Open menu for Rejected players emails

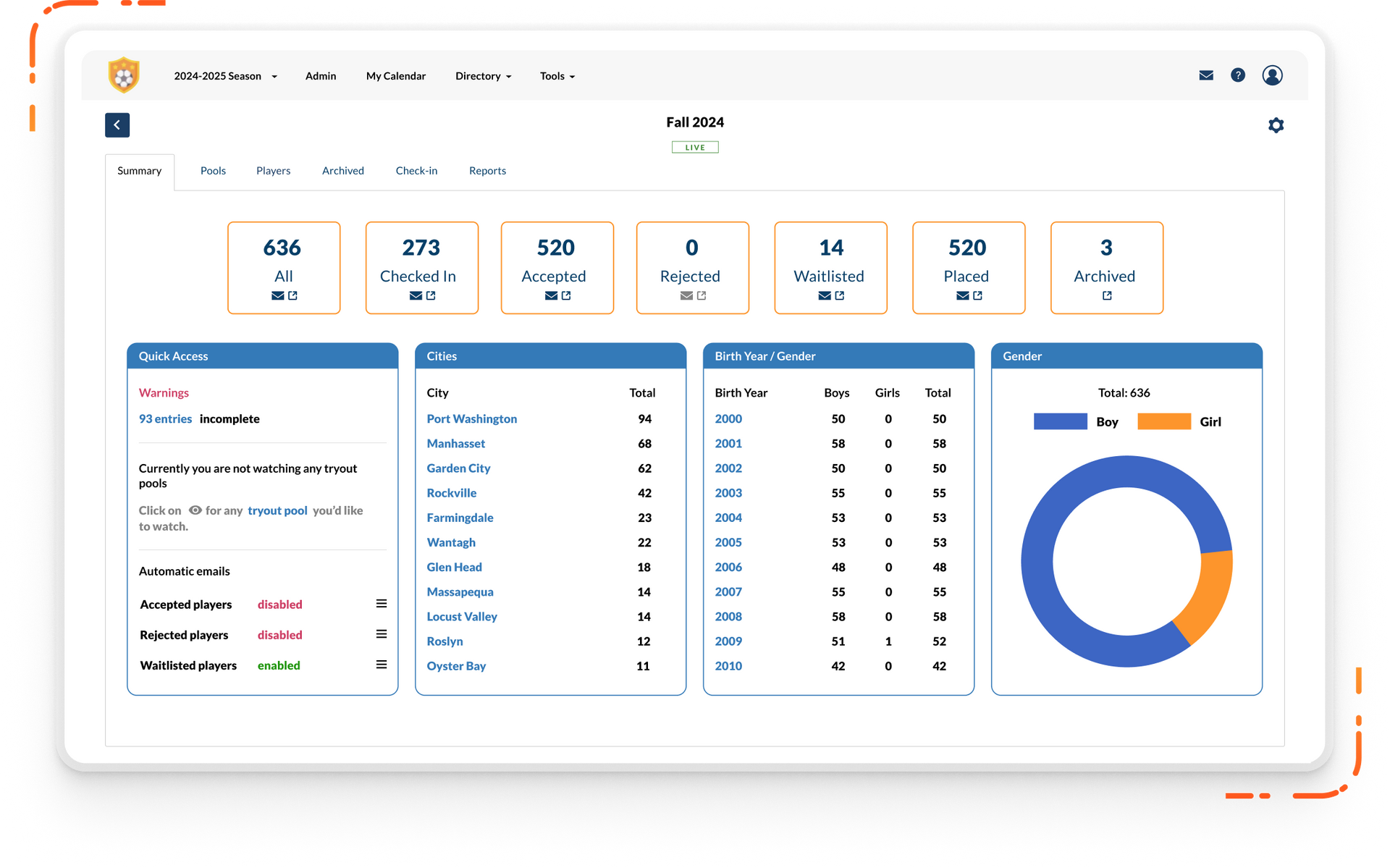pos(382,634)
